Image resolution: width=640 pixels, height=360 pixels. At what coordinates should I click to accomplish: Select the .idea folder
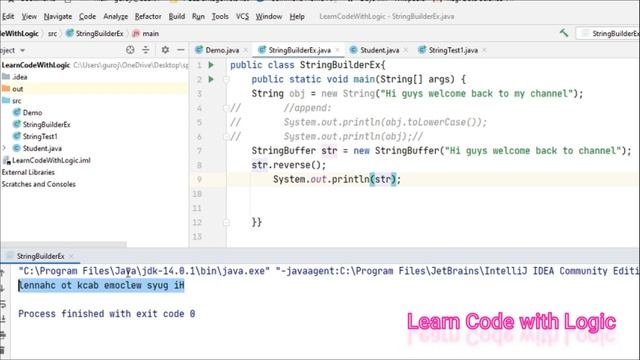(15, 77)
